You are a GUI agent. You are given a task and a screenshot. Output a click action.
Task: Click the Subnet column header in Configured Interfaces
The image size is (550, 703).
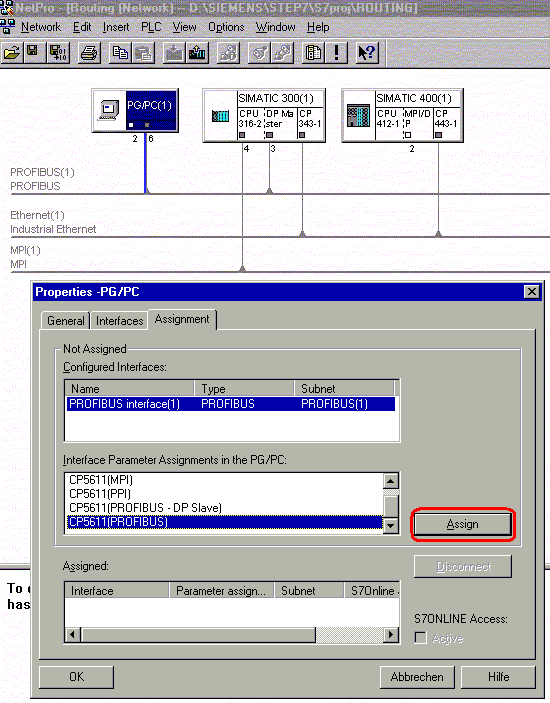click(x=344, y=388)
